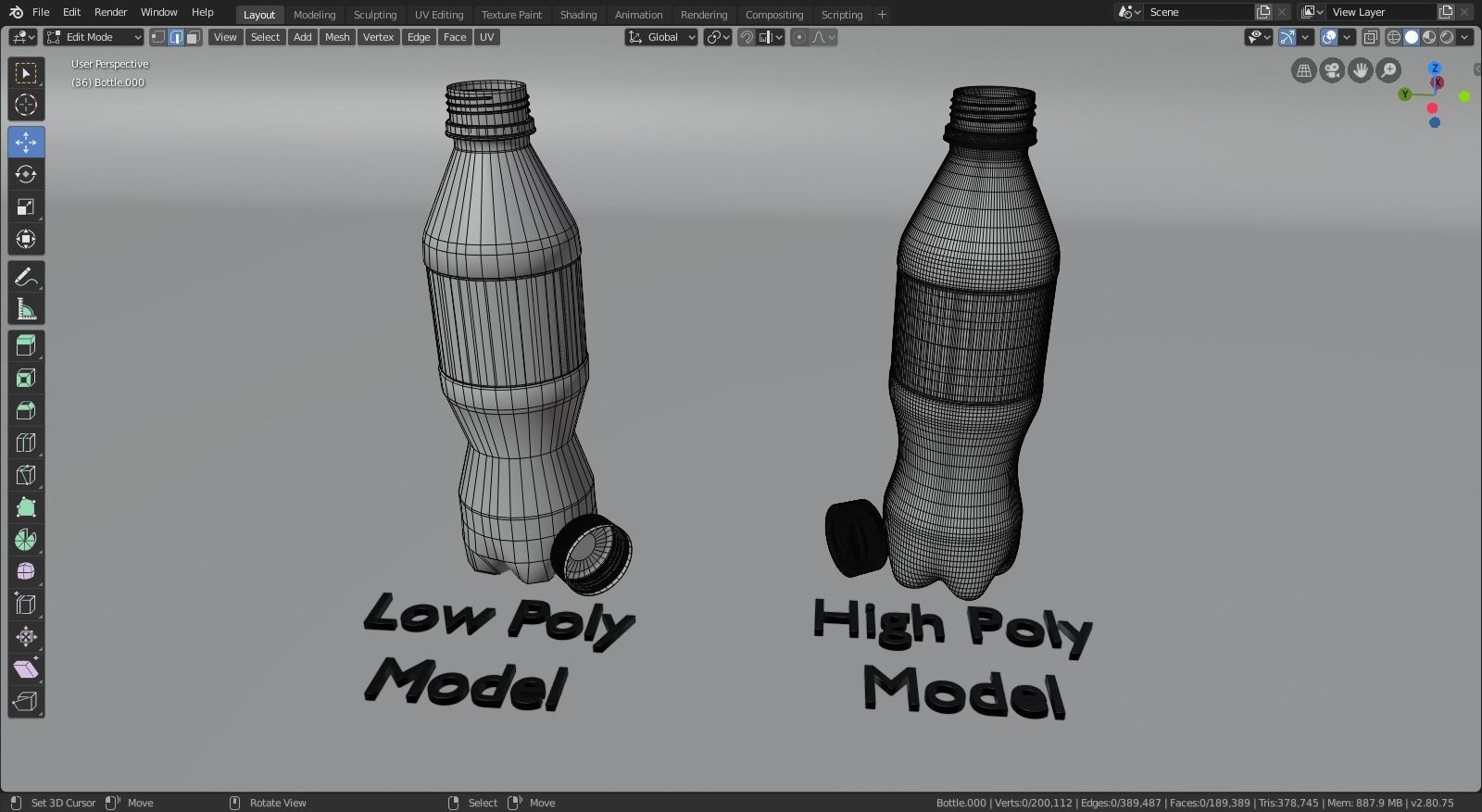Browse scenes dropdown

tap(1127, 12)
